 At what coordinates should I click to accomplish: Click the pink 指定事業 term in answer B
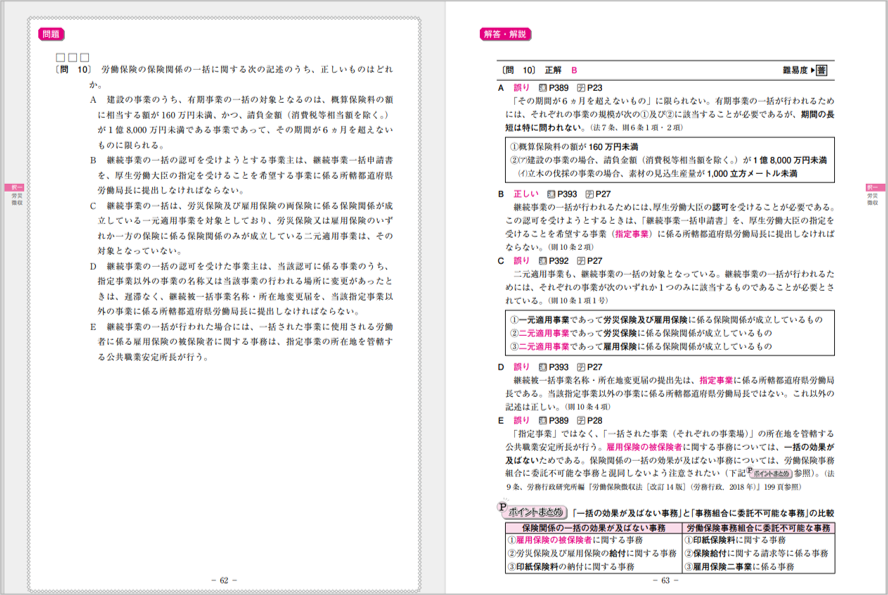pyautogui.click(x=634, y=232)
